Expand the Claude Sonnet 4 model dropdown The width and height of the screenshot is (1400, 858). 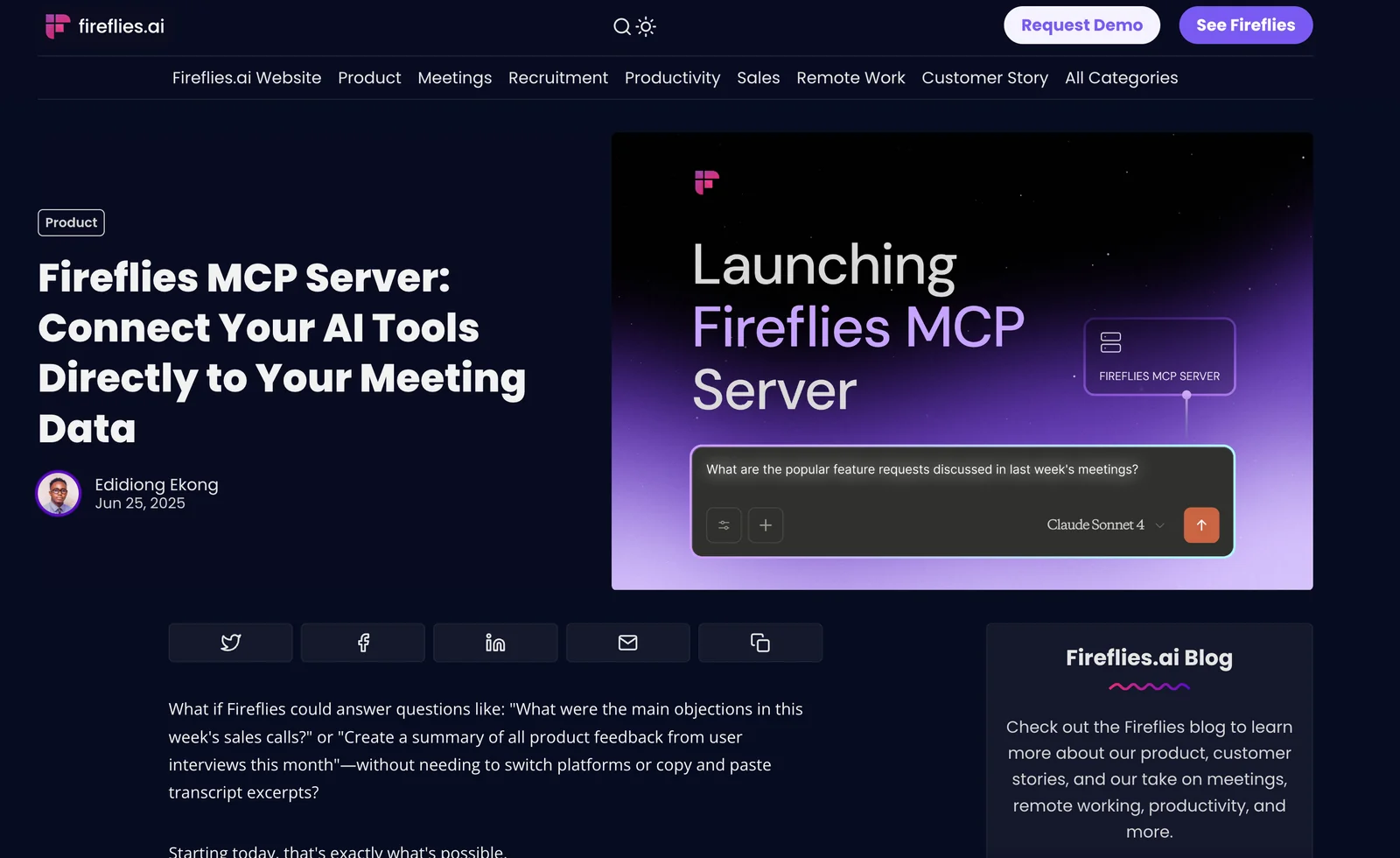pos(1105,525)
